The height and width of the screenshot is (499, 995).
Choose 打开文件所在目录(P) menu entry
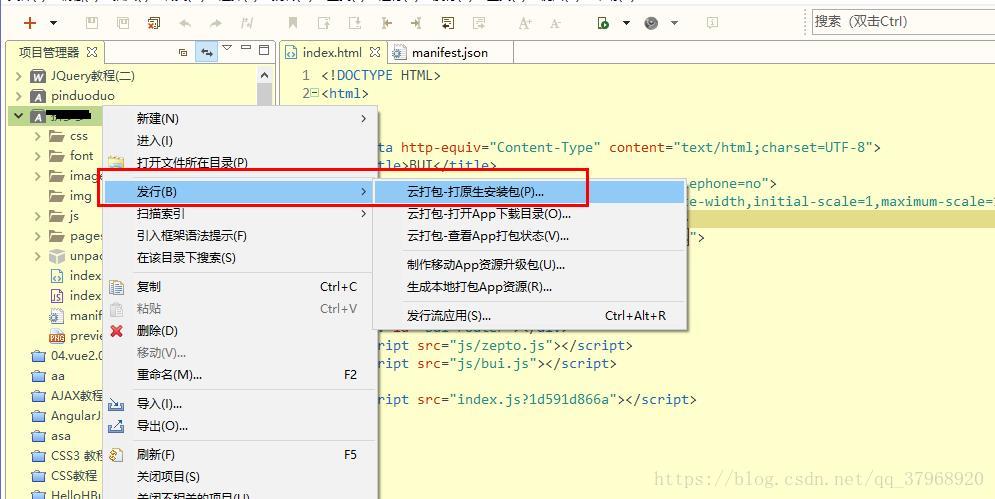(x=241, y=163)
